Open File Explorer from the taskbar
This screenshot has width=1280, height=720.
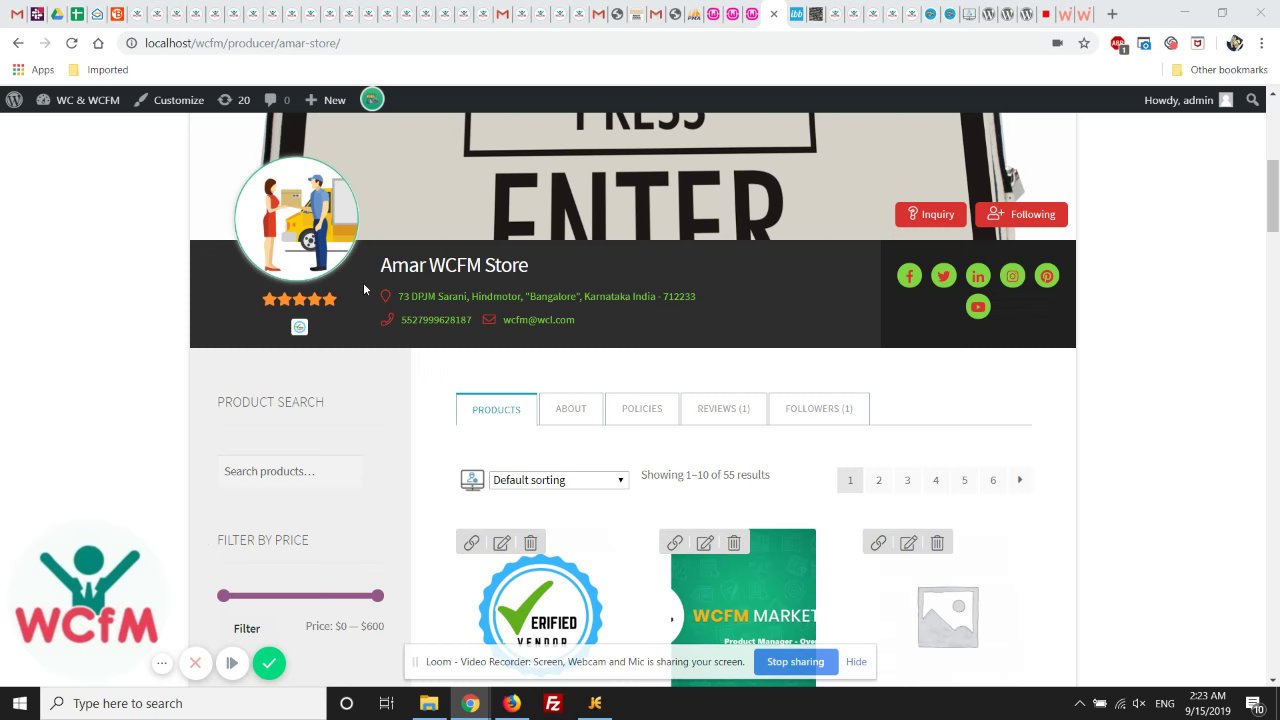coord(429,703)
